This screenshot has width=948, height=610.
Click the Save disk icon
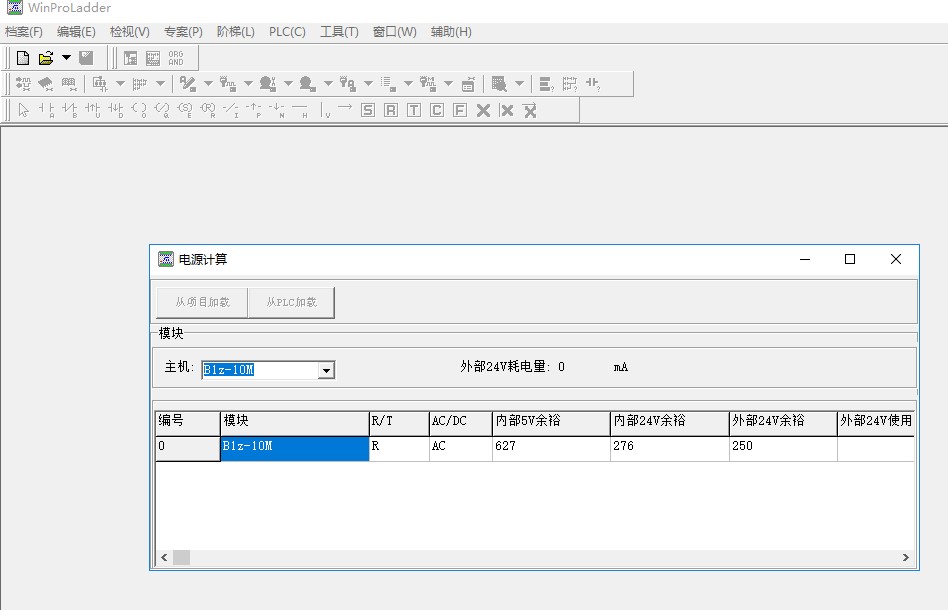pos(87,58)
